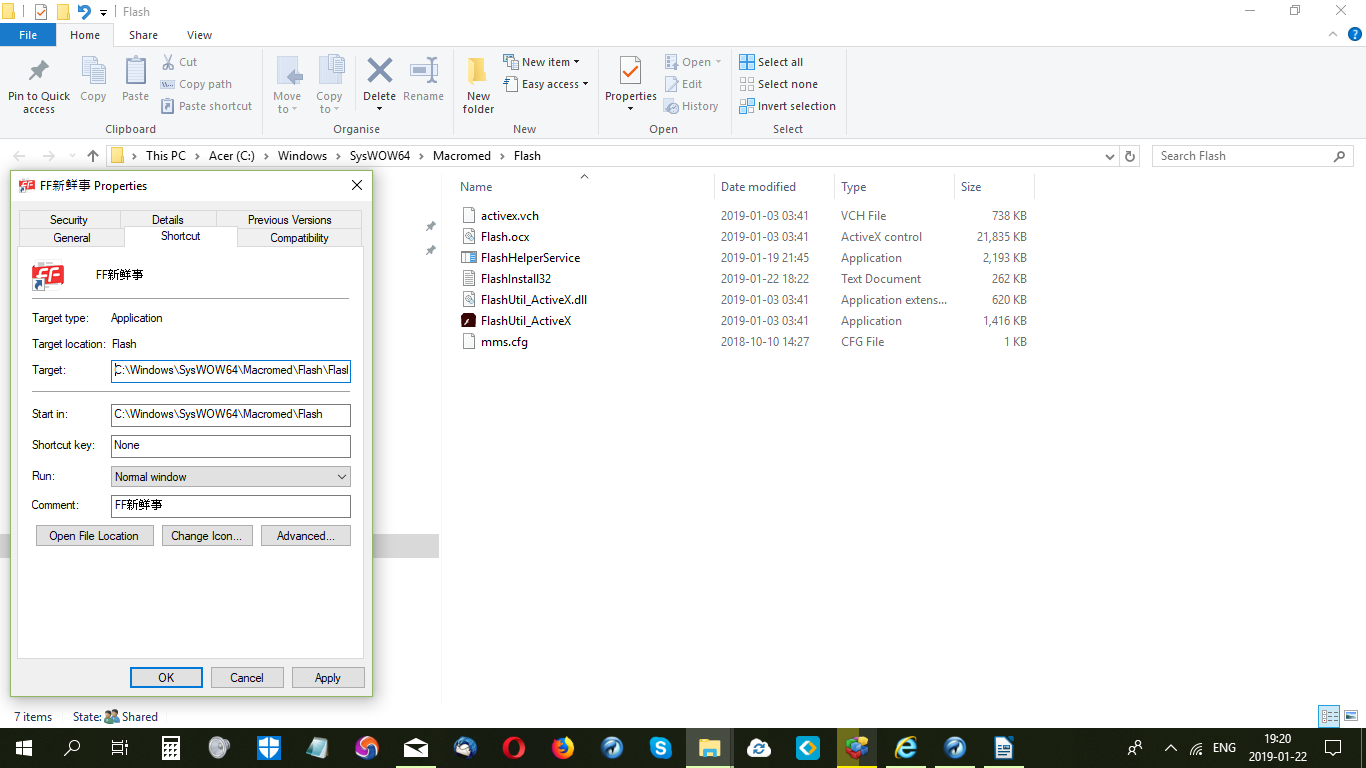Click the Change Icon button
Image resolution: width=1366 pixels, height=768 pixels.
tap(206, 536)
